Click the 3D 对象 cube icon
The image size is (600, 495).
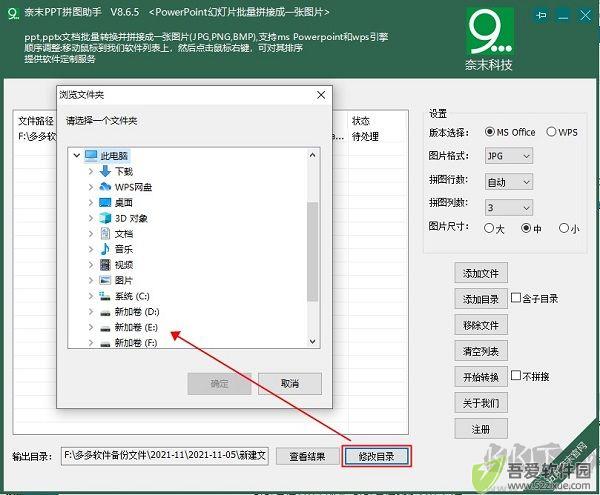tap(105, 218)
